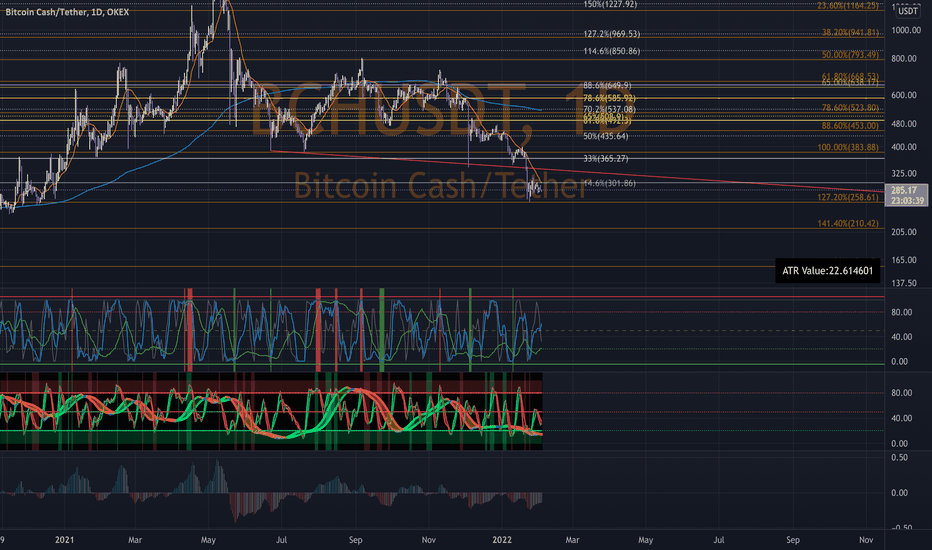Click 325.00 on the price axis
The width and height of the screenshot is (932, 550).
click(903, 174)
